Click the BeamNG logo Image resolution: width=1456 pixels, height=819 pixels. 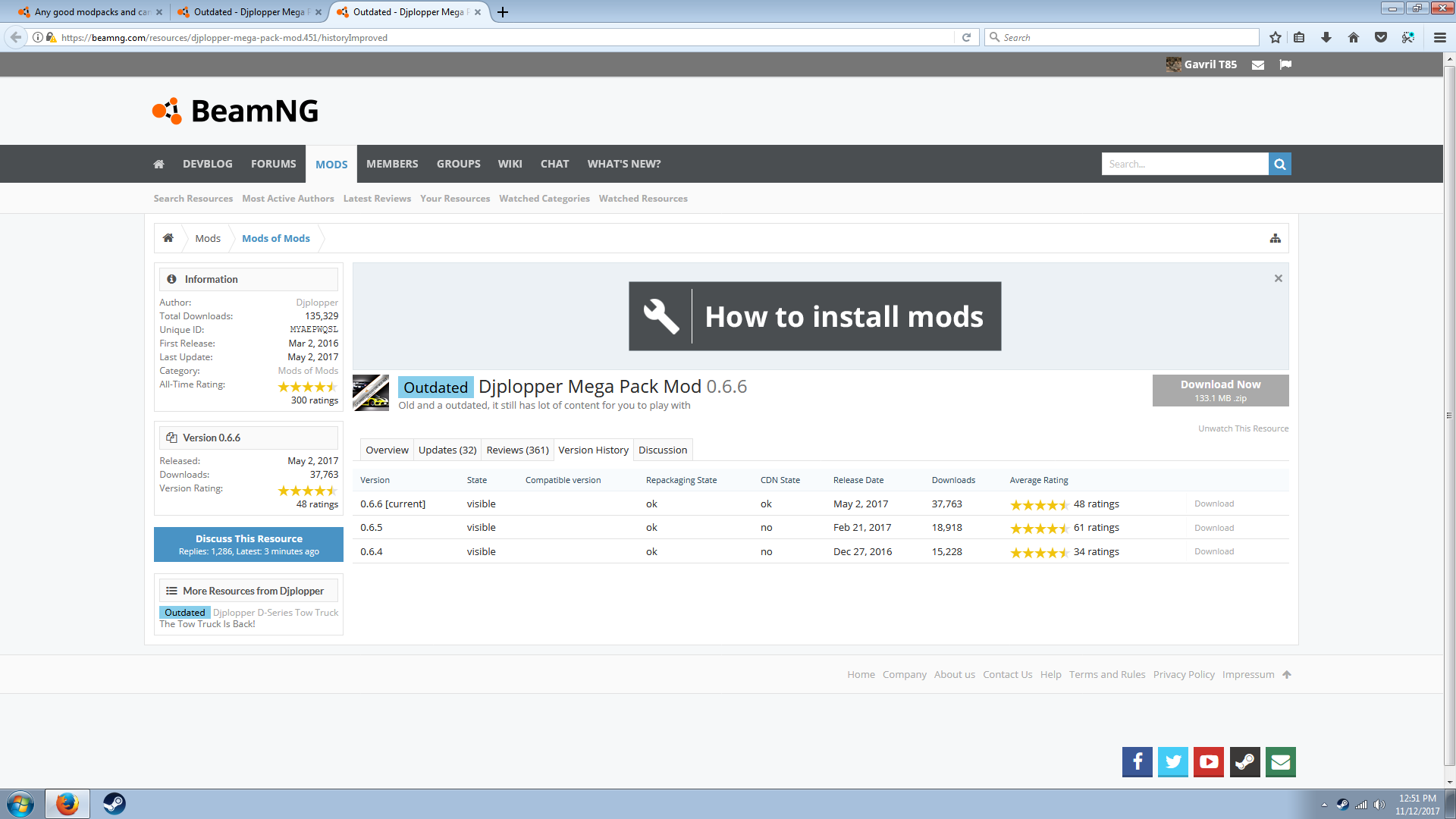coord(235,111)
